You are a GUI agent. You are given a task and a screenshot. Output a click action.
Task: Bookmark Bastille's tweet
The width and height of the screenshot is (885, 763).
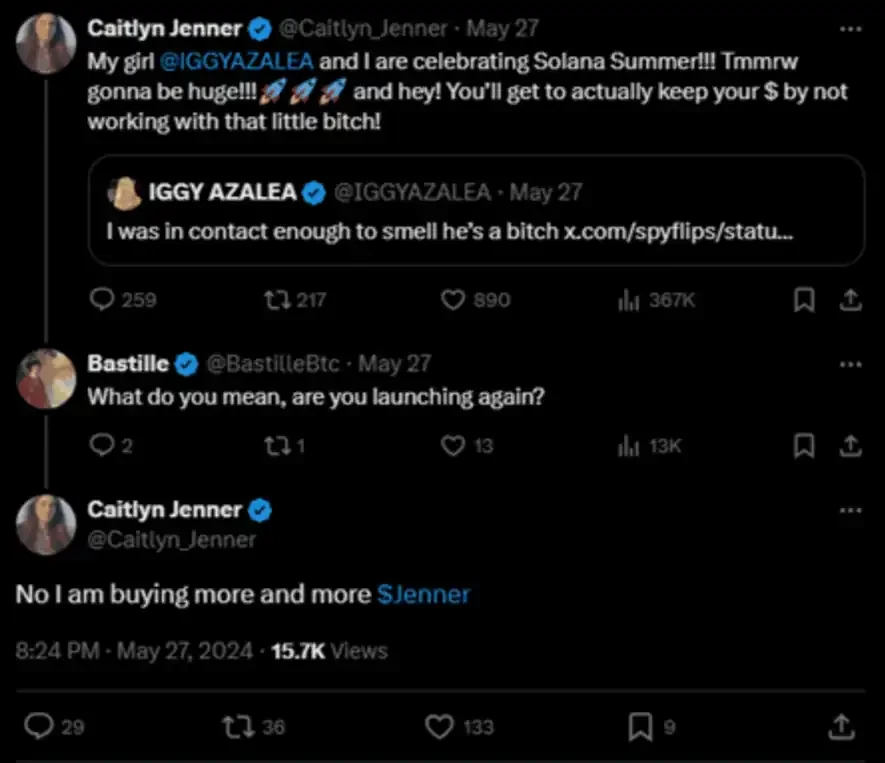pos(803,445)
